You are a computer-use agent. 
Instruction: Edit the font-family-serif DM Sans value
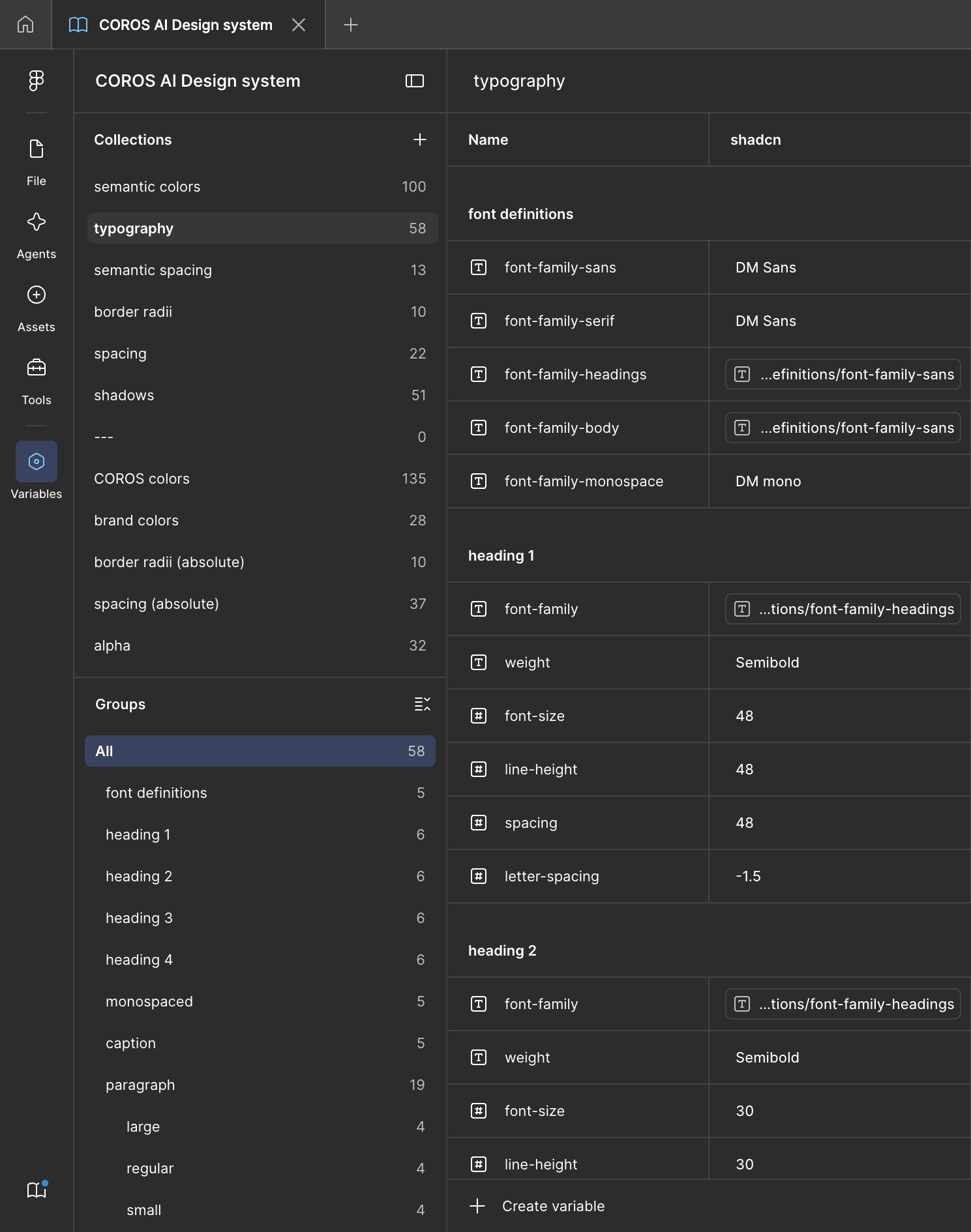click(x=839, y=321)
